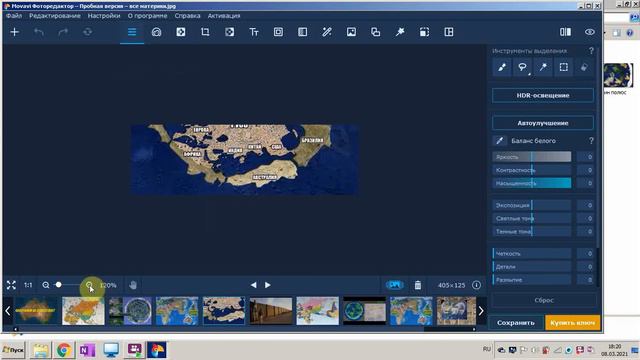This screenshot has width=640, height=360.
Task: Click the Четкость sharpness slider
Action: [x=532, y=253]
